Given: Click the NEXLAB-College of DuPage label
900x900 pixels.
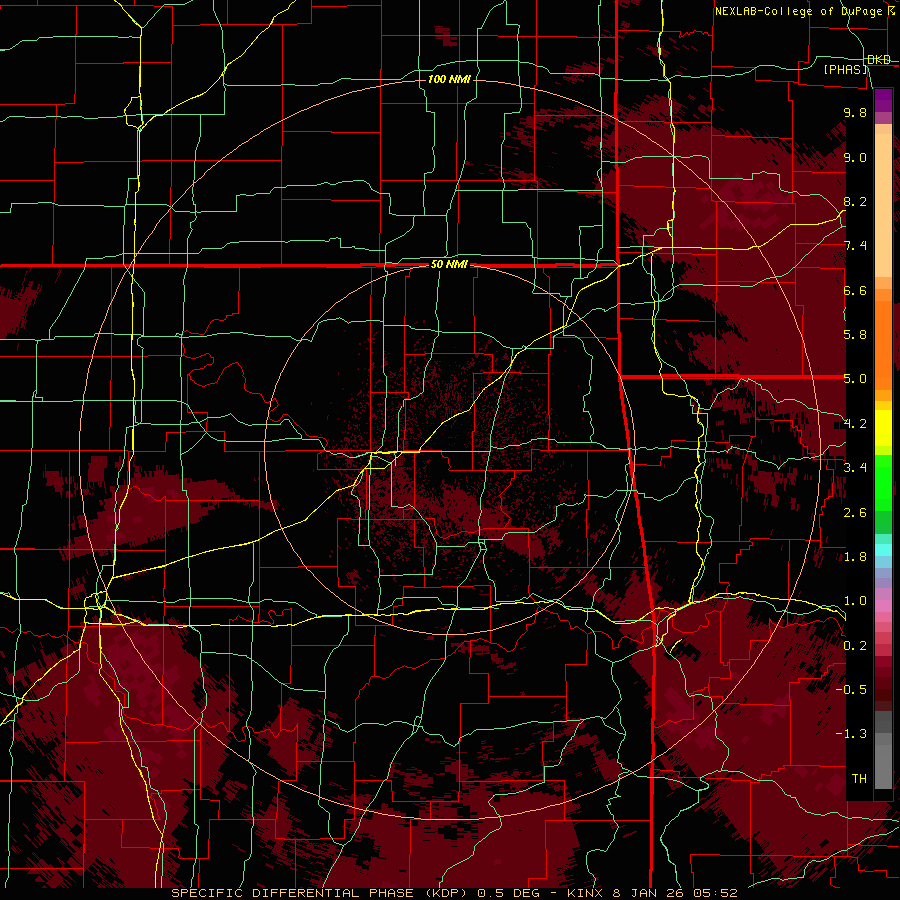Looking at the screenshot, I should [x=798, y=11].
